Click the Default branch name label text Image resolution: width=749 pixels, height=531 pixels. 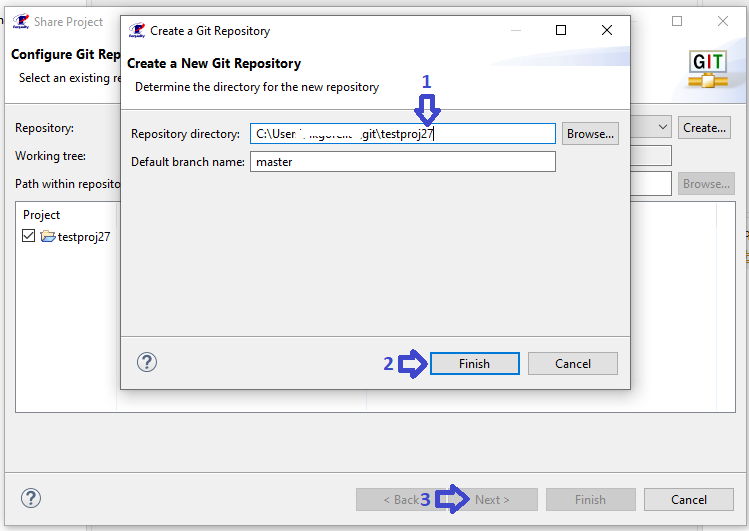click(x=188, y=162)
